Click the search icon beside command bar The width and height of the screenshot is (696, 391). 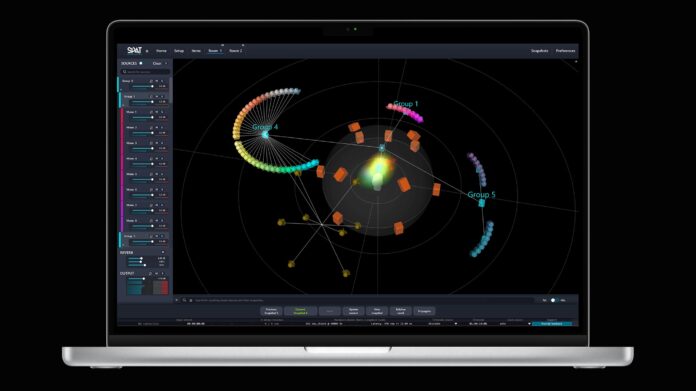coord(184,300)
